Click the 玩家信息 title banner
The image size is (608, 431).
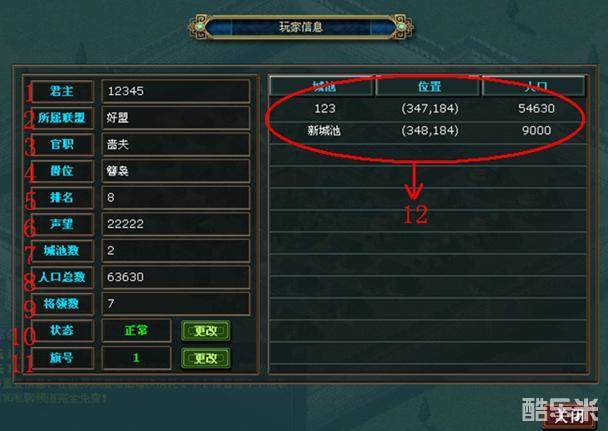(301, 27)
